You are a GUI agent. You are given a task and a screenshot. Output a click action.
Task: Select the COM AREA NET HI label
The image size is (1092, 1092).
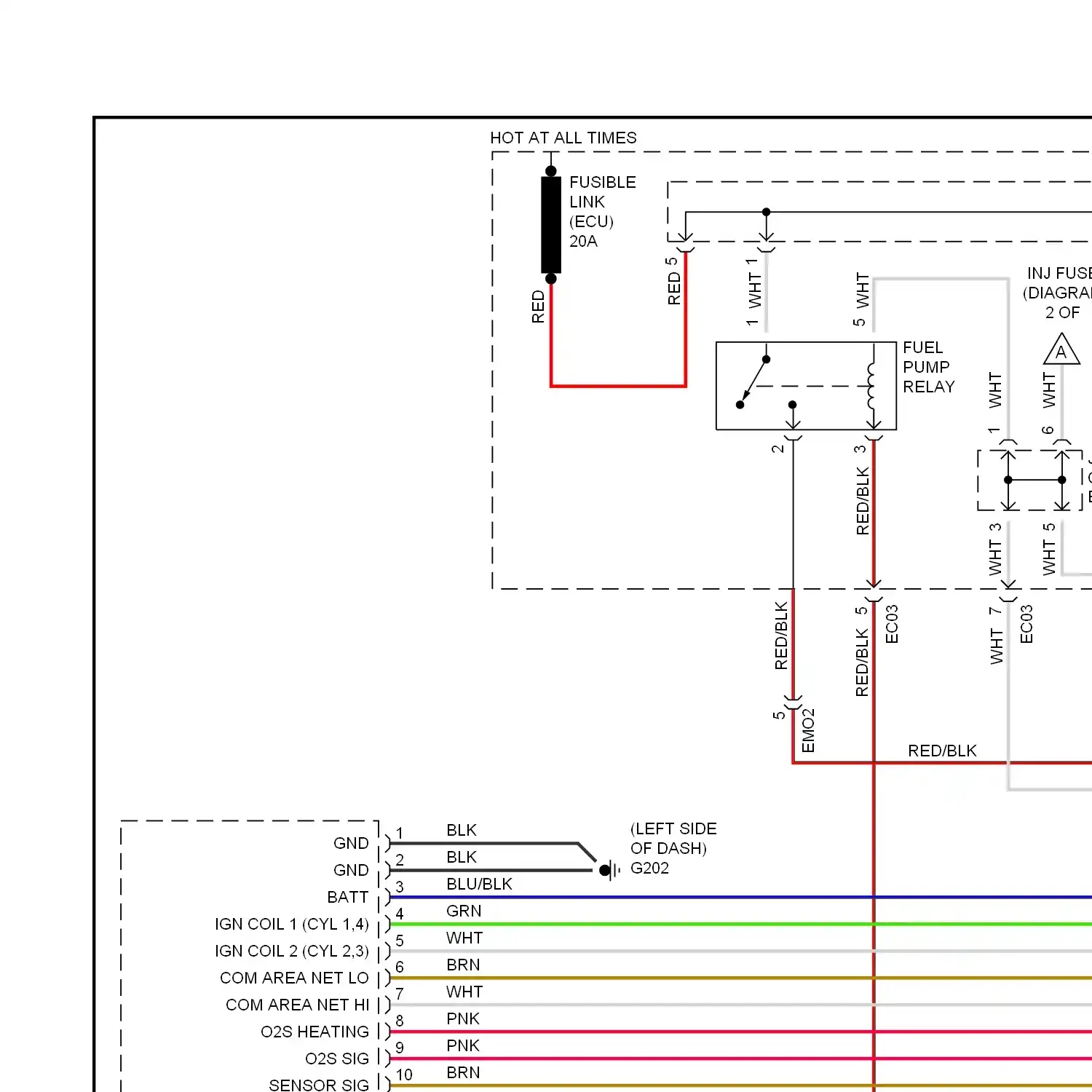tap(298, 1005)
